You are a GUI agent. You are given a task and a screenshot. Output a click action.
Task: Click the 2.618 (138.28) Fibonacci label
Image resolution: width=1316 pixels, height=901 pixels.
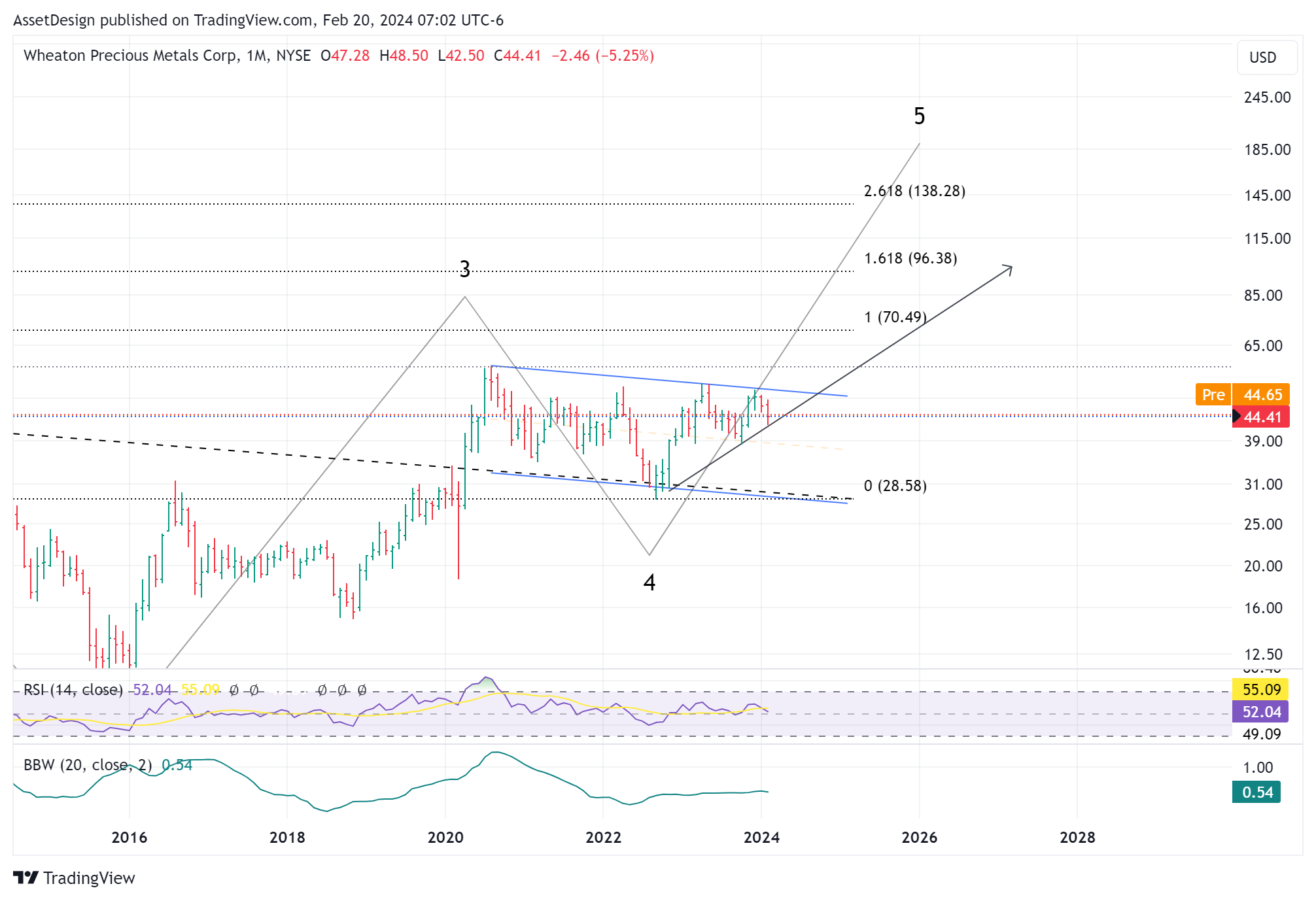[914, 191]
